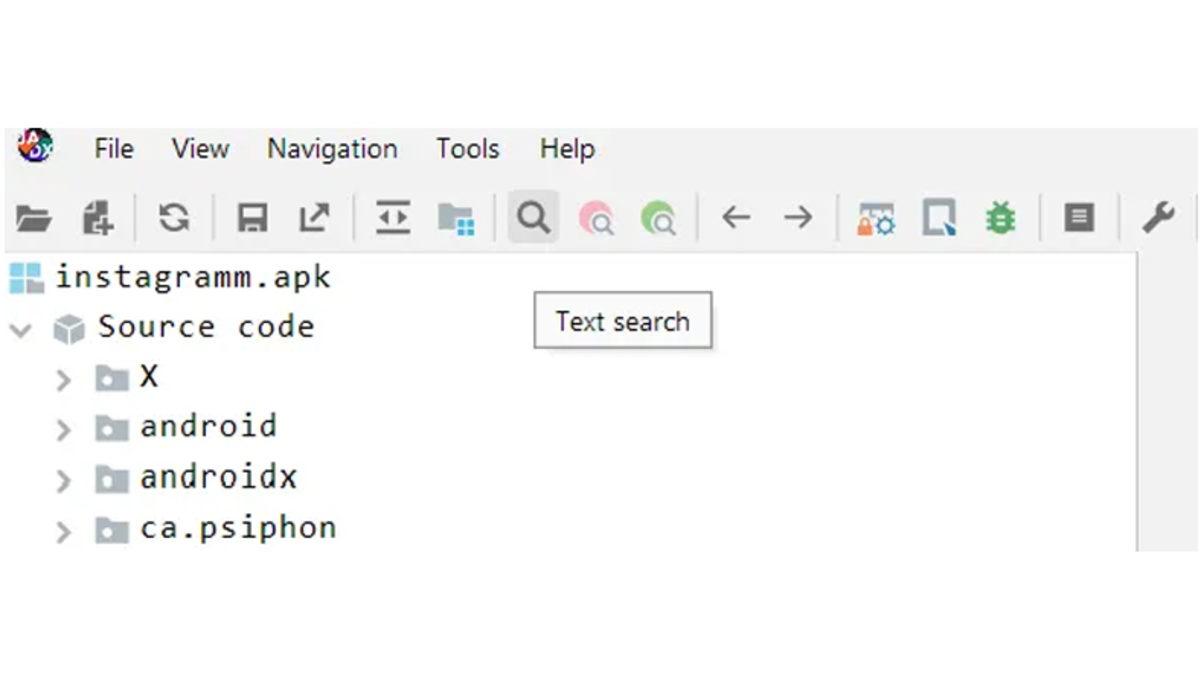Toggle the Deobfuscation lock-gear button
1200x675 pixels.
point(875,217)
